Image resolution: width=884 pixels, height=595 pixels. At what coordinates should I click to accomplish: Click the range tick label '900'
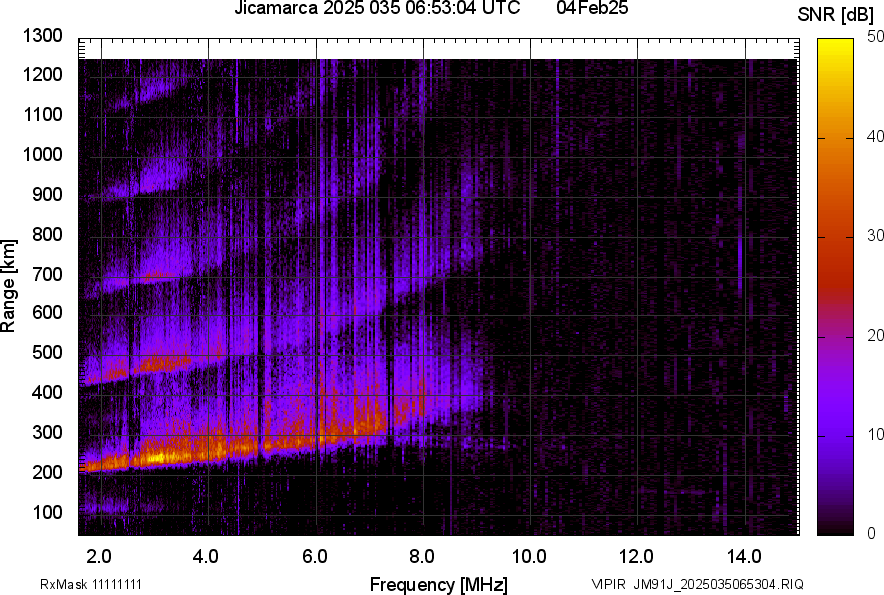click(47, 195)
